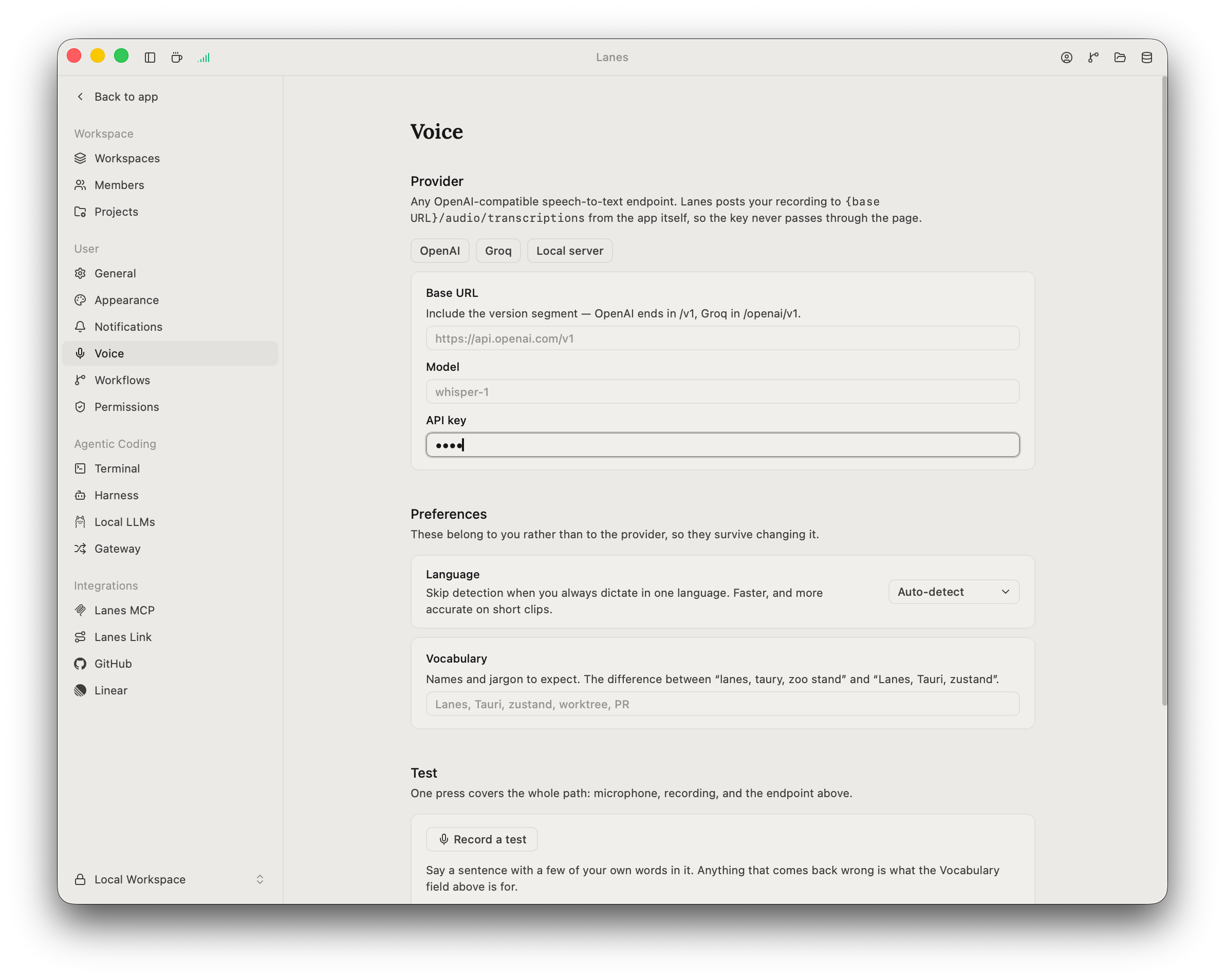Click the Terminal icon in sidebar

click(x=80, y=468)
